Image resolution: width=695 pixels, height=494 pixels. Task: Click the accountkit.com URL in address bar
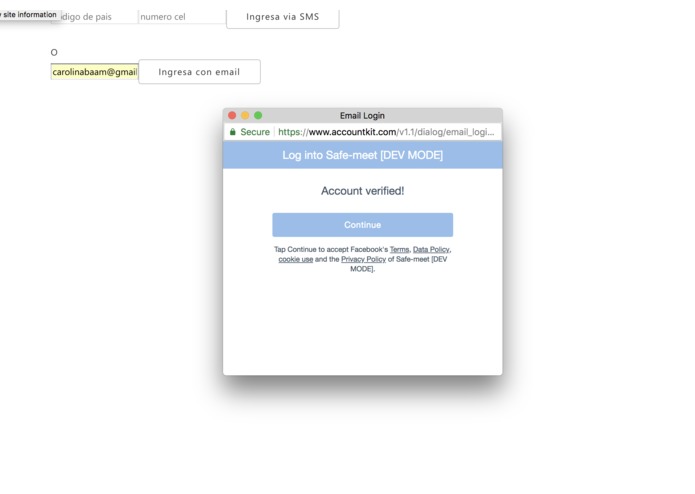pos(386,132)
